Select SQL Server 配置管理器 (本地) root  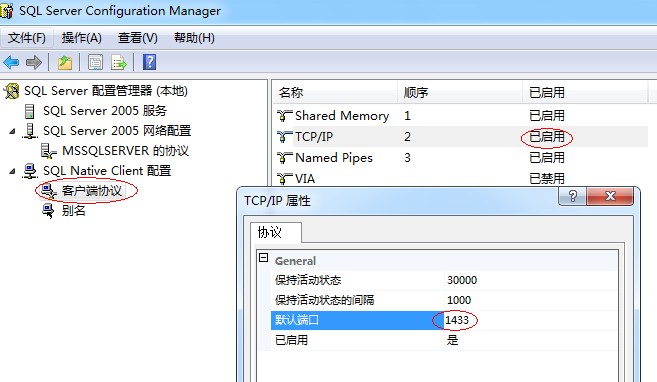click(106, 91)
